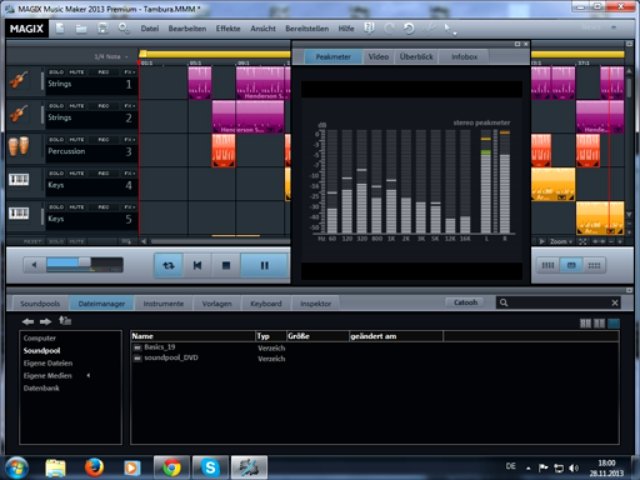Click the conga drums icon on Percussion track

point(18,150)
